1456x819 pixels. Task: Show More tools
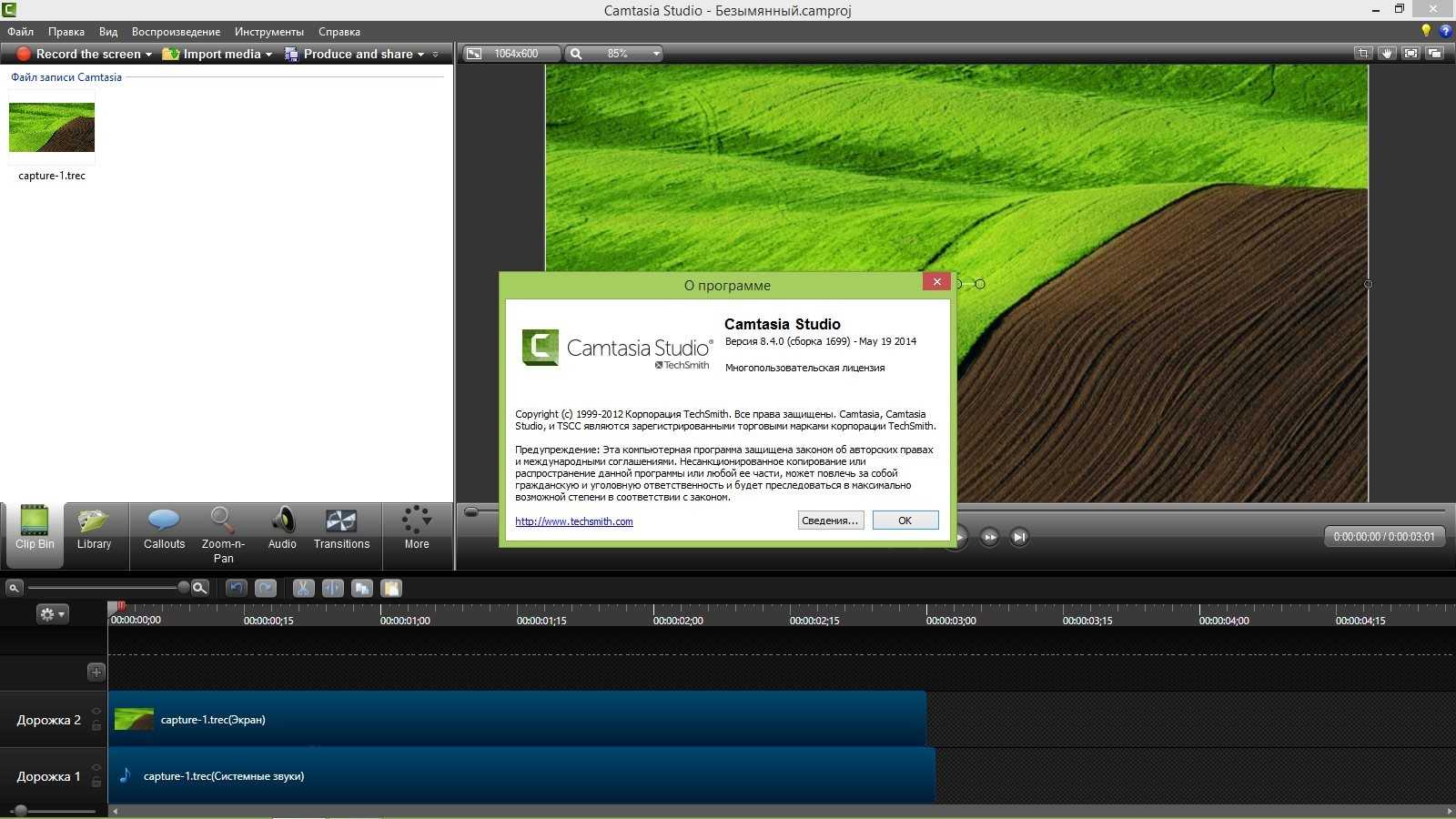[x=417, y=529]
